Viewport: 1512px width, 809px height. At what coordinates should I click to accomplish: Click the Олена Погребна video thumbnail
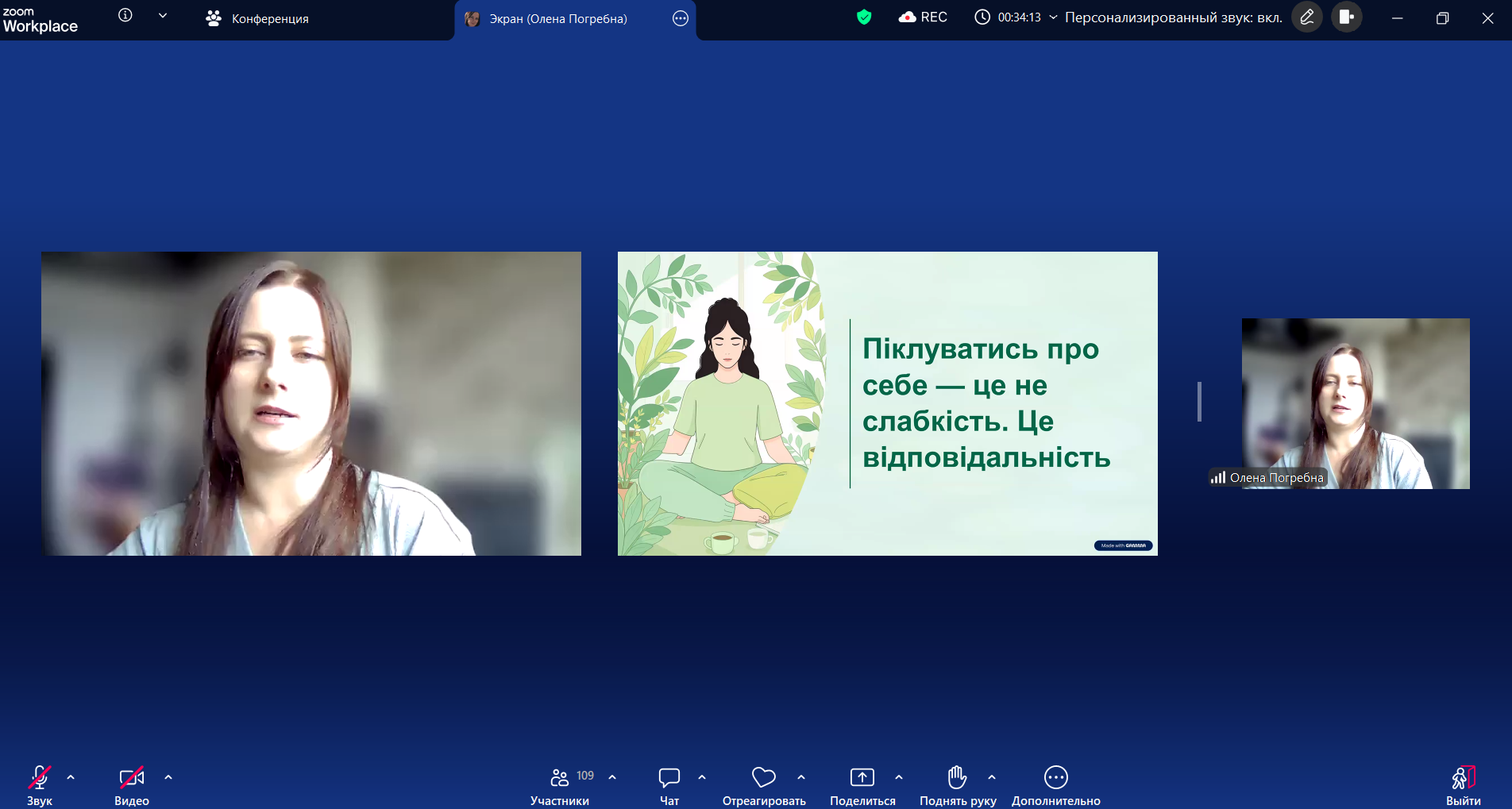(x=1355, y=403)
